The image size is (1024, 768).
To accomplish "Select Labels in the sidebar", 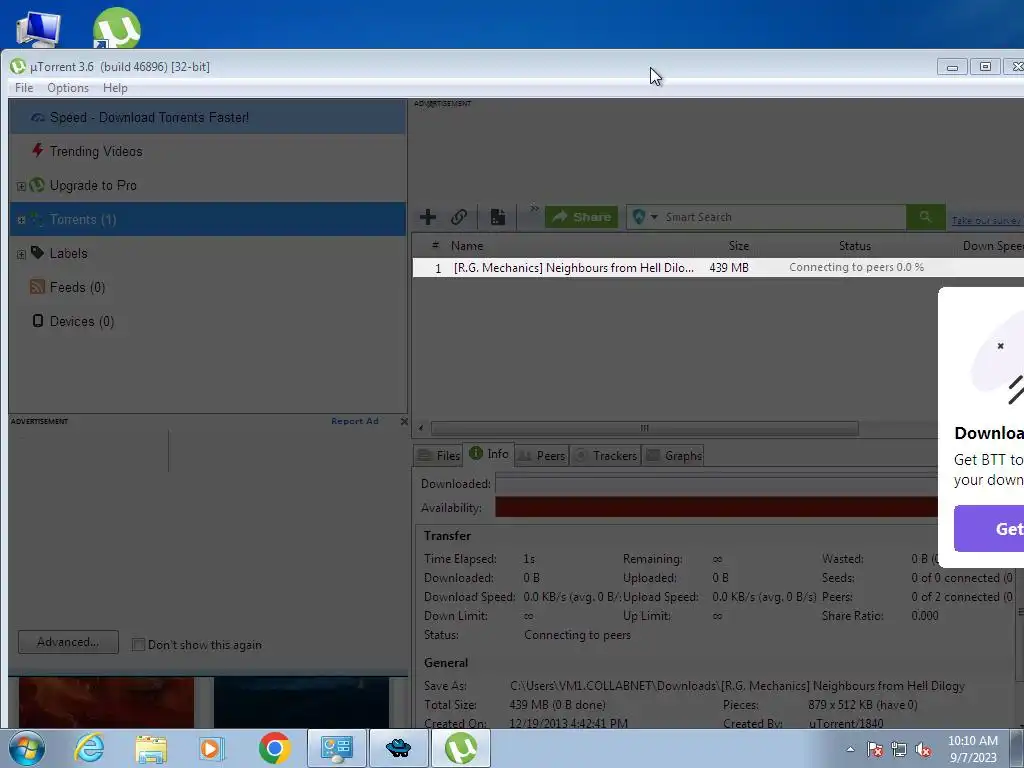I will tap(208, 253).
